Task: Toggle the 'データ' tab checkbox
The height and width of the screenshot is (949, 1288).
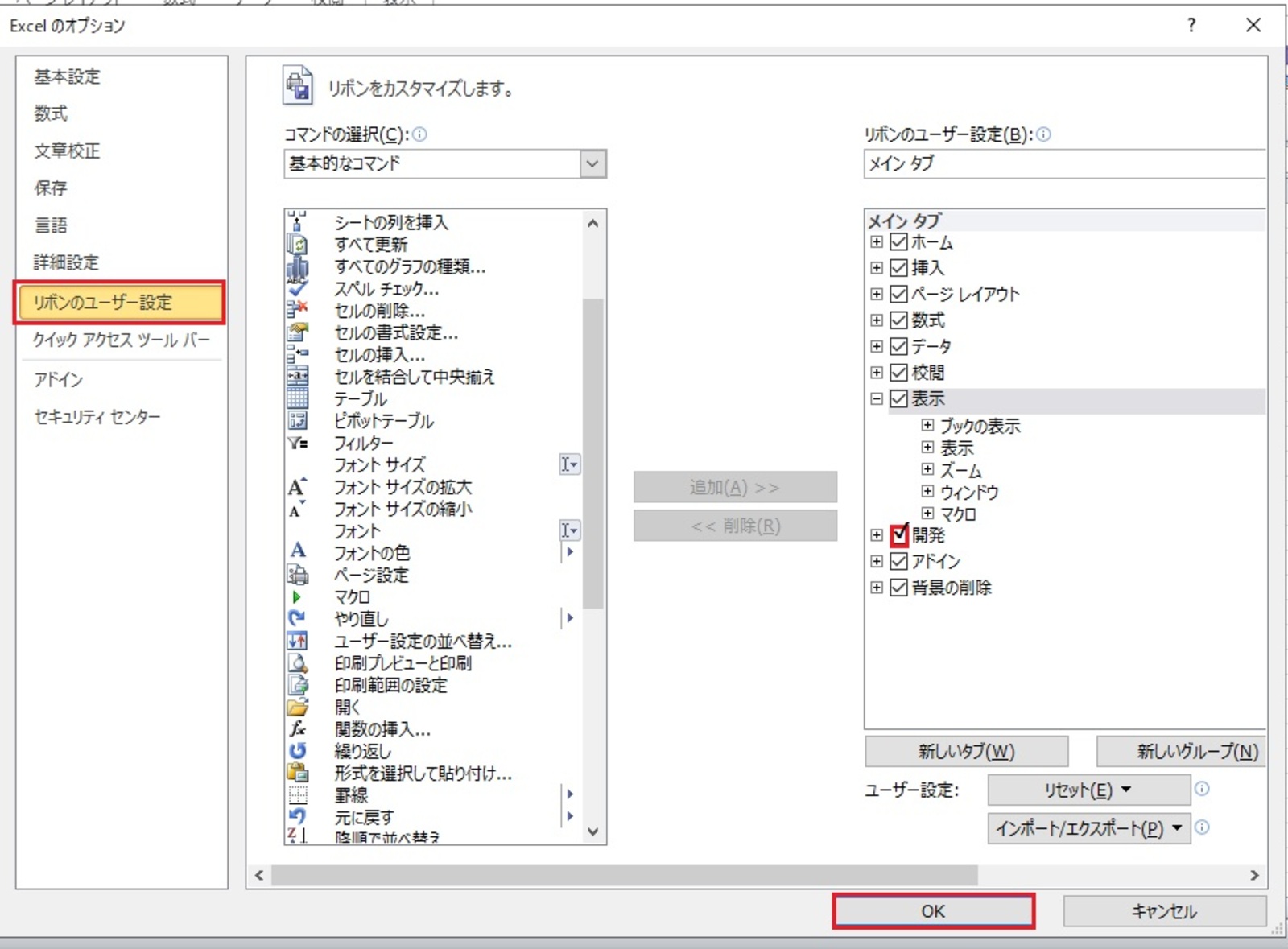Action: click(x=899, y=346)
